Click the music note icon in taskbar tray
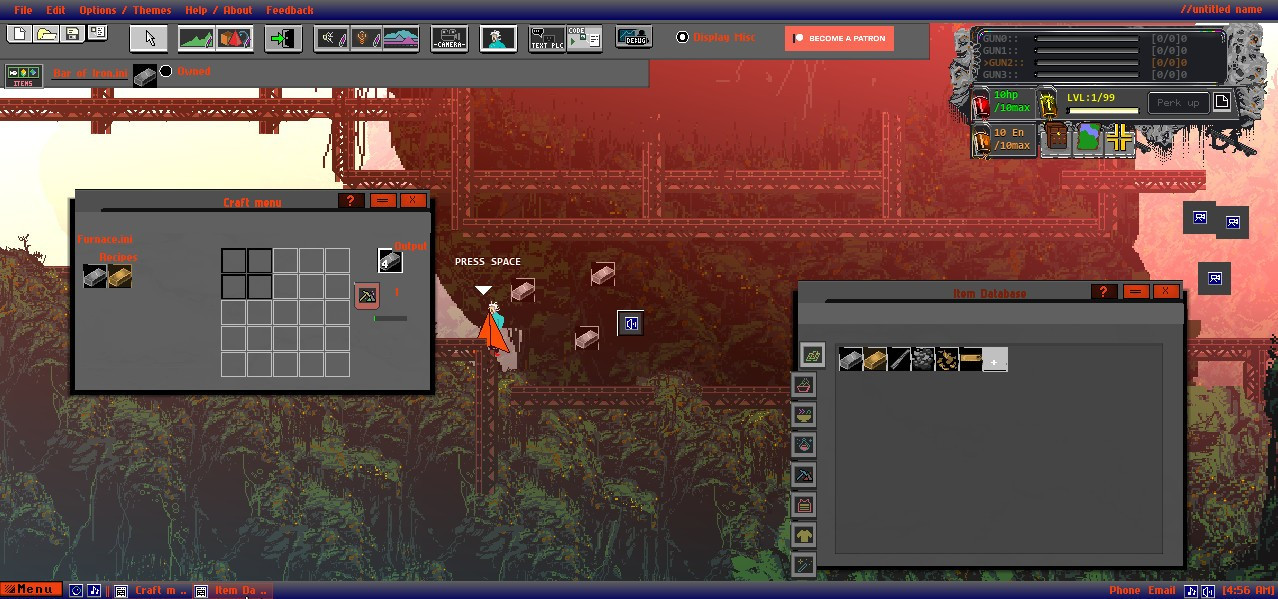The image size is (1278, 599). pyautogui.click(x=1191, y=591)
